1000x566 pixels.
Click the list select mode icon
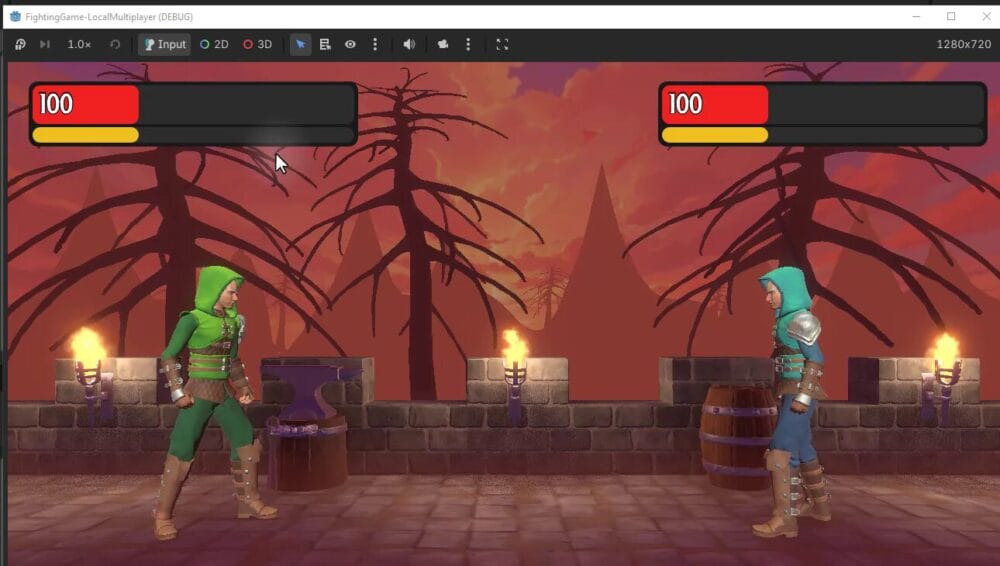(x=325, y=44)
